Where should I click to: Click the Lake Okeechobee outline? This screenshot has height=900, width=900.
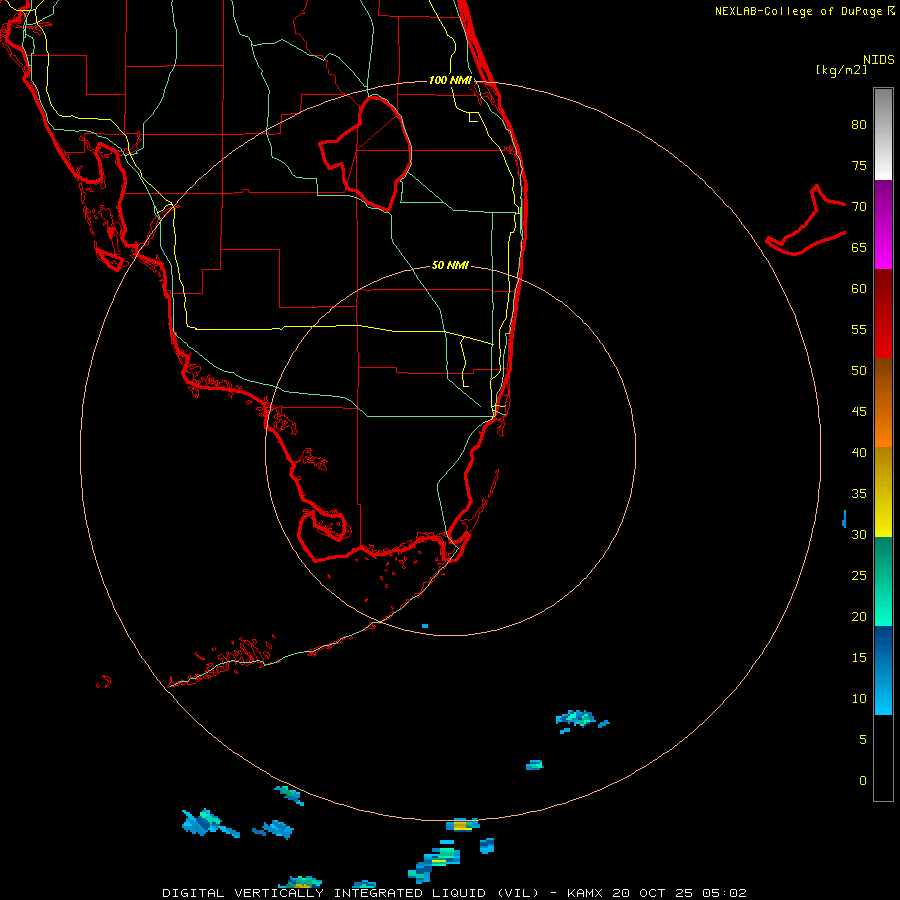[x=366, y=154]
